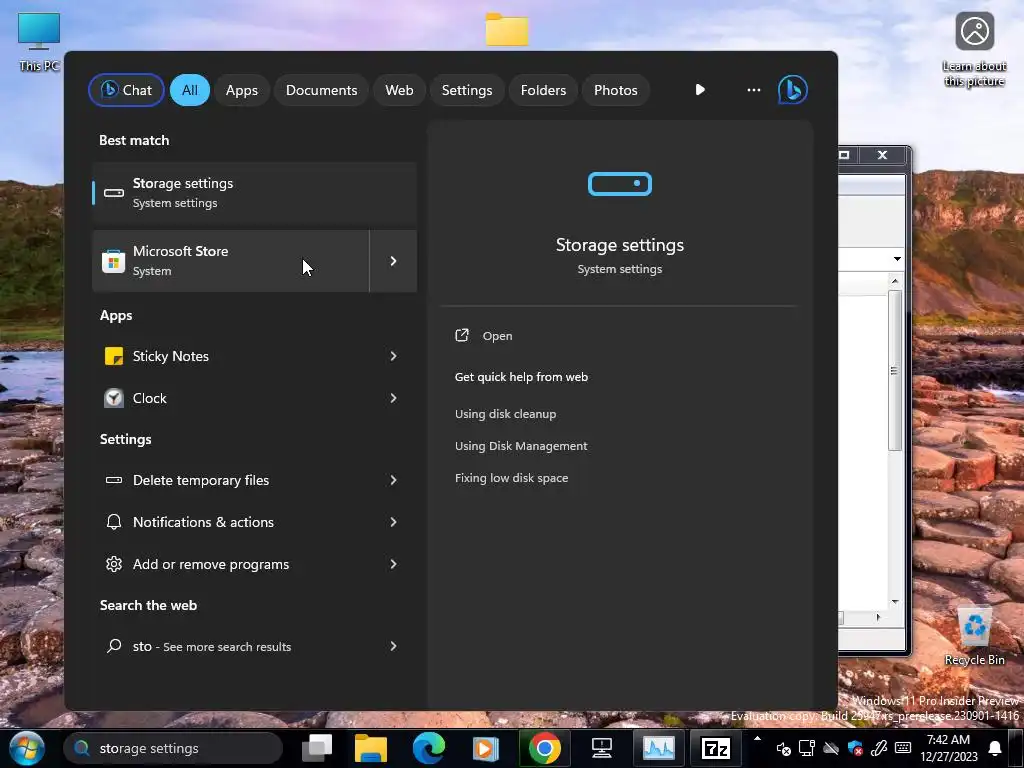Launch Microsoft Edge from taskbar
1024x768 pixels.
(x=428, y=748)
